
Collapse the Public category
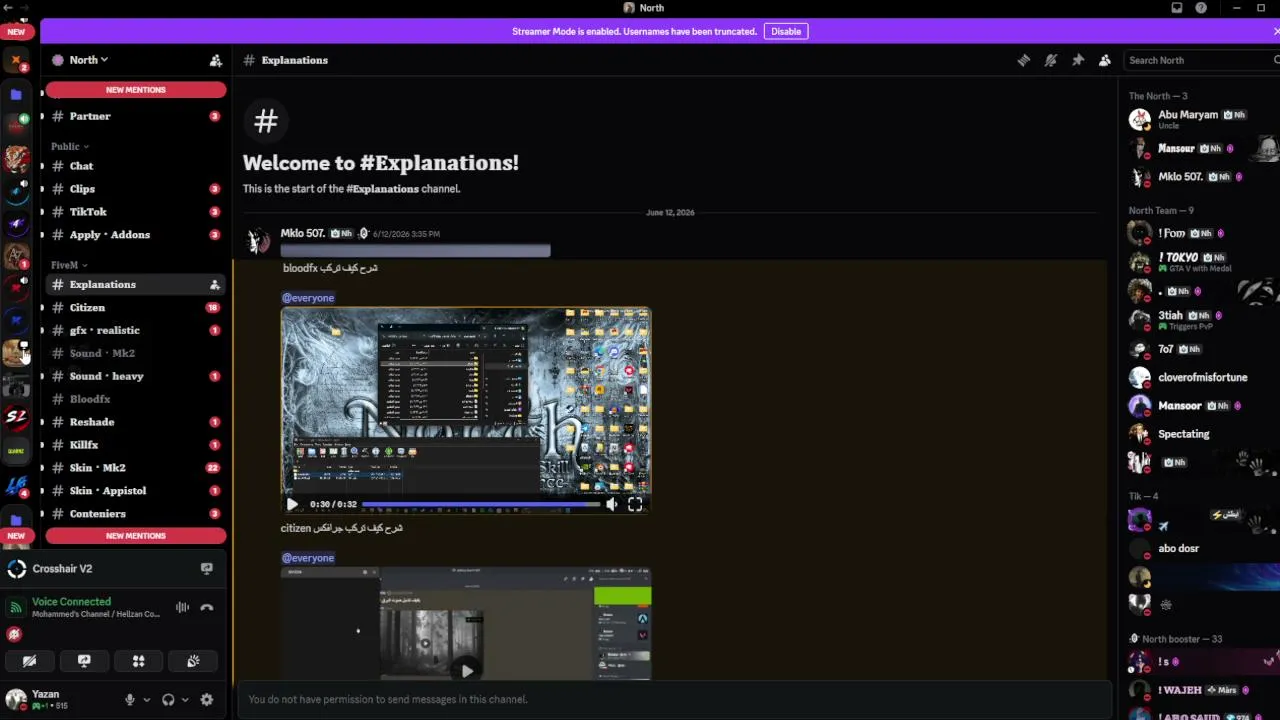(x=69, y=147)
